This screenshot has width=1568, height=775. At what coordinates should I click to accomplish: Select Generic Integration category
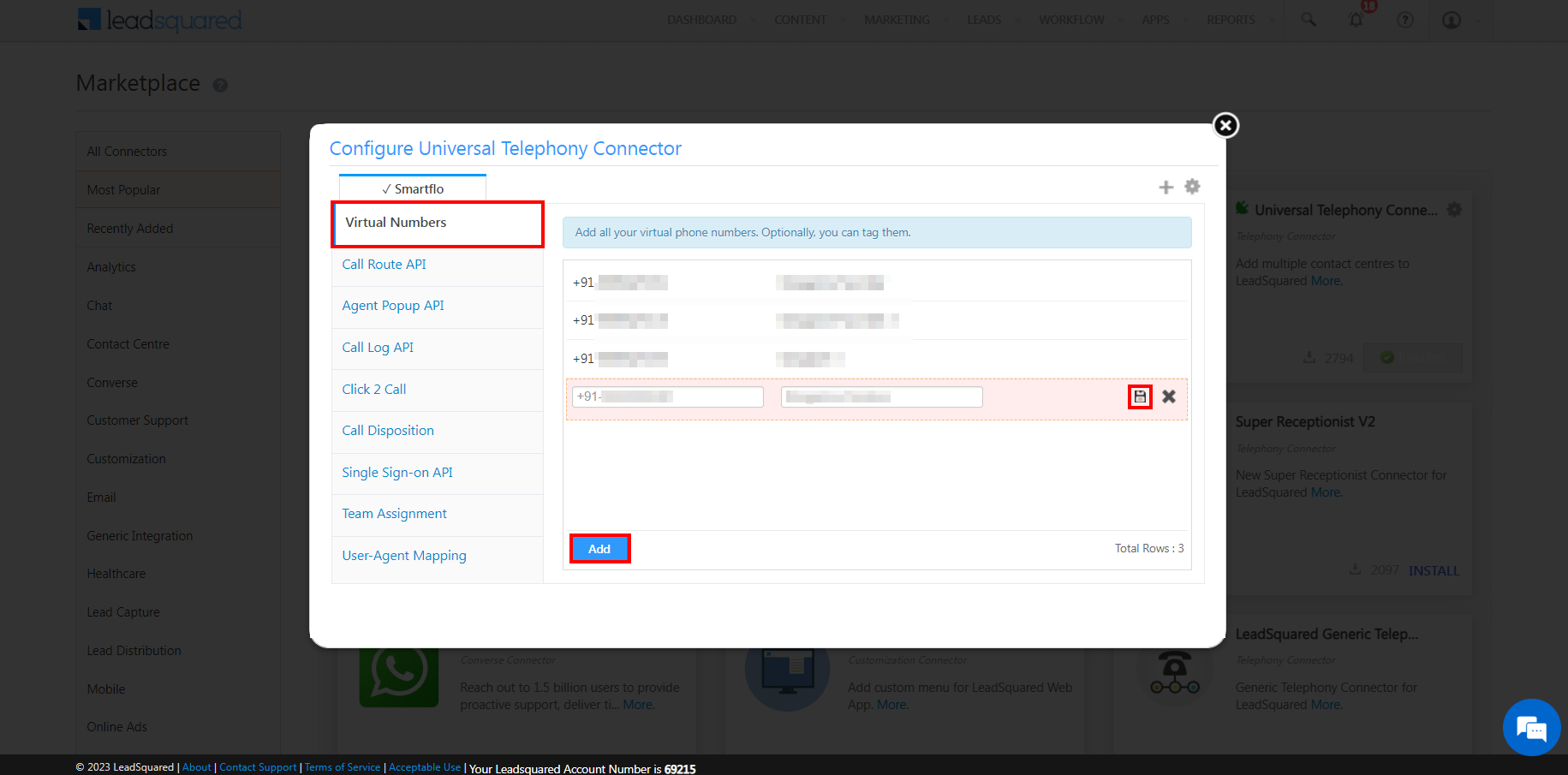coord(178,536)
